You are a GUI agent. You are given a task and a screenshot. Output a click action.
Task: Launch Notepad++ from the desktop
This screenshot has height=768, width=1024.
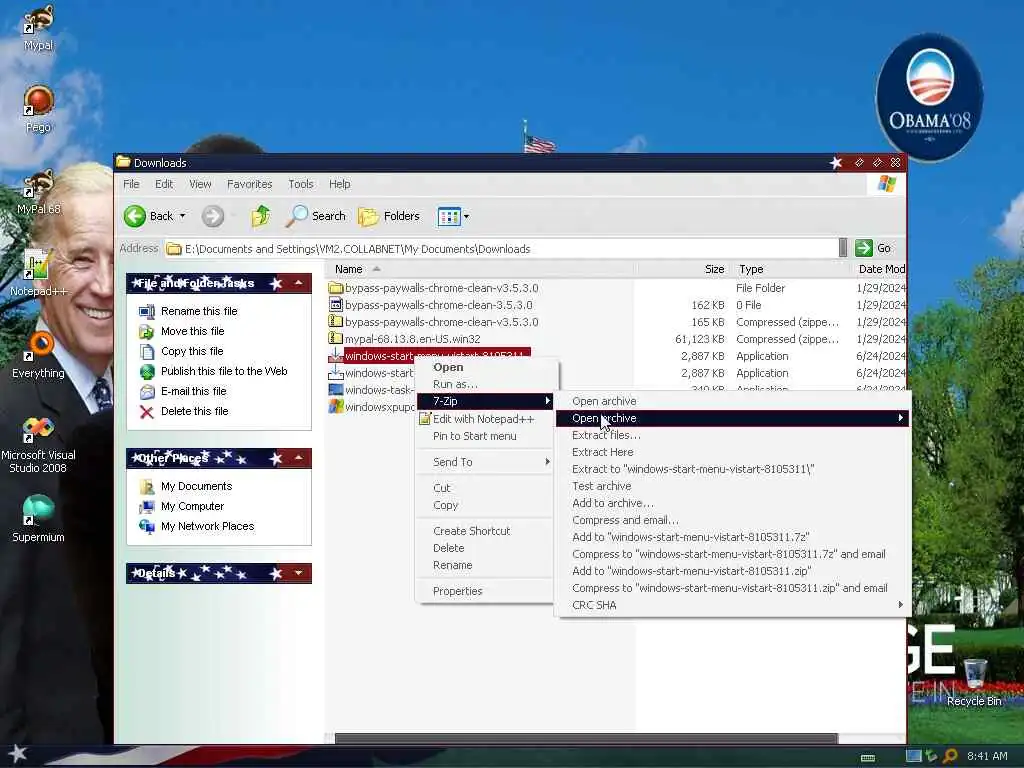[x=39, y=273]
